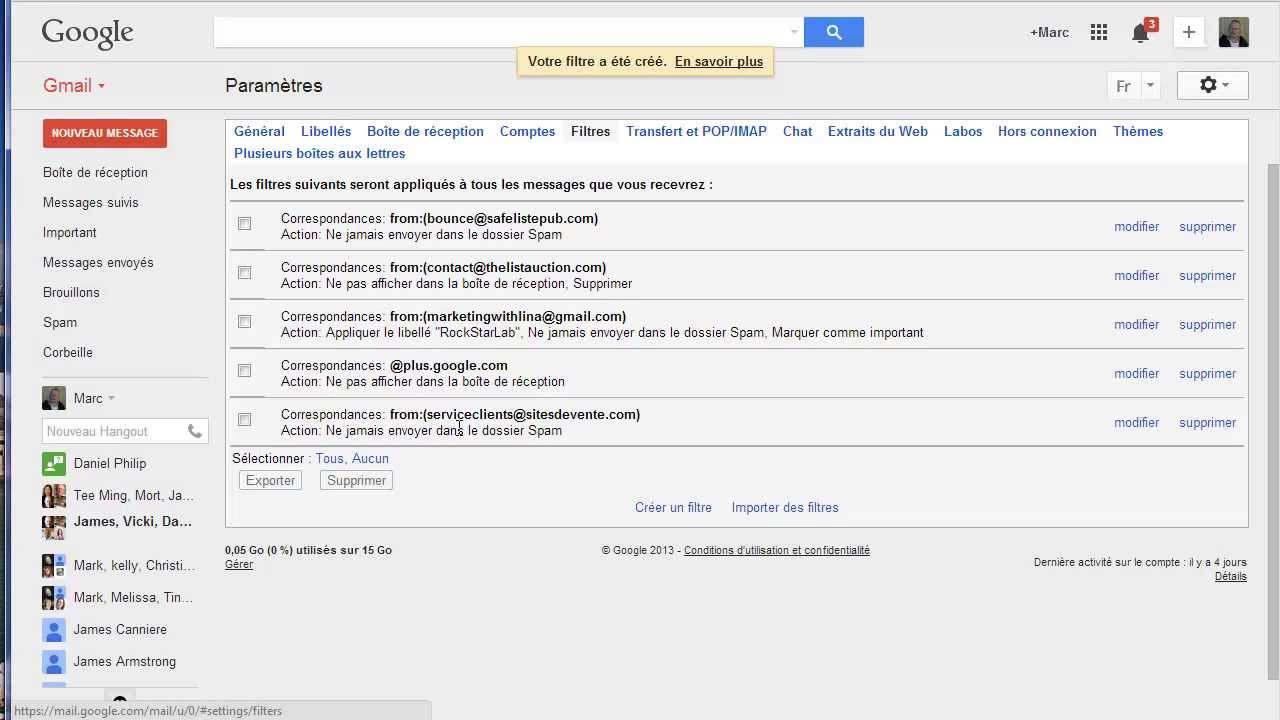Open the Boîte de réception folder

95,172
